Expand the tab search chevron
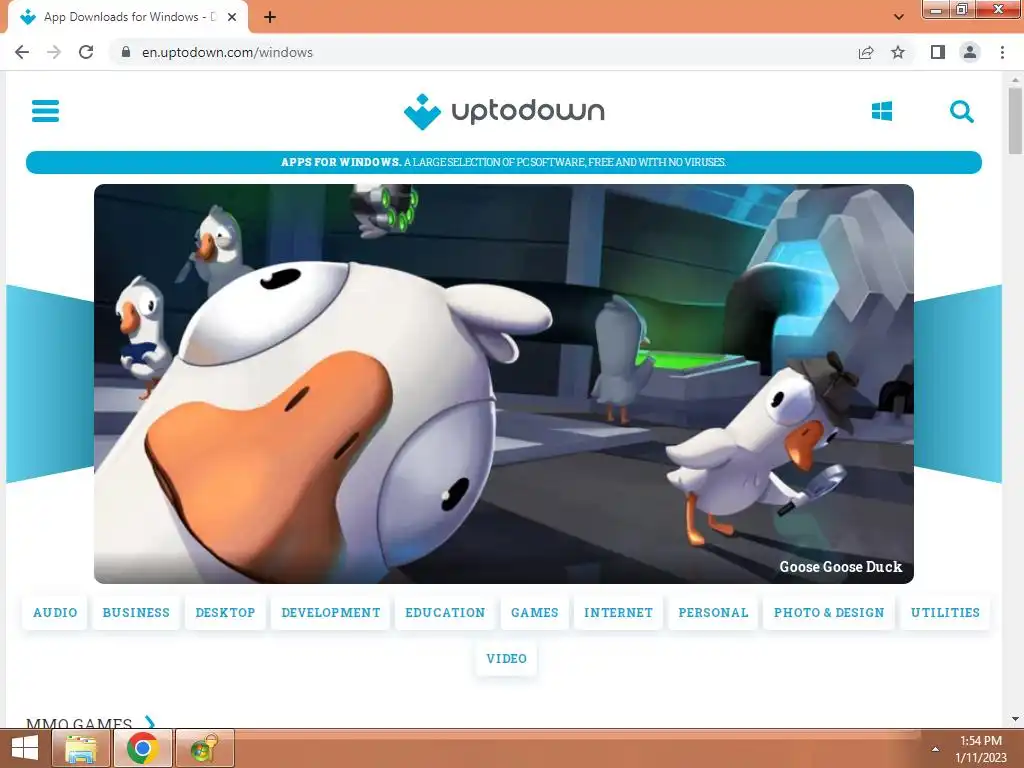The width and height of the screenshot is (1024, 768). click(899, 17)
